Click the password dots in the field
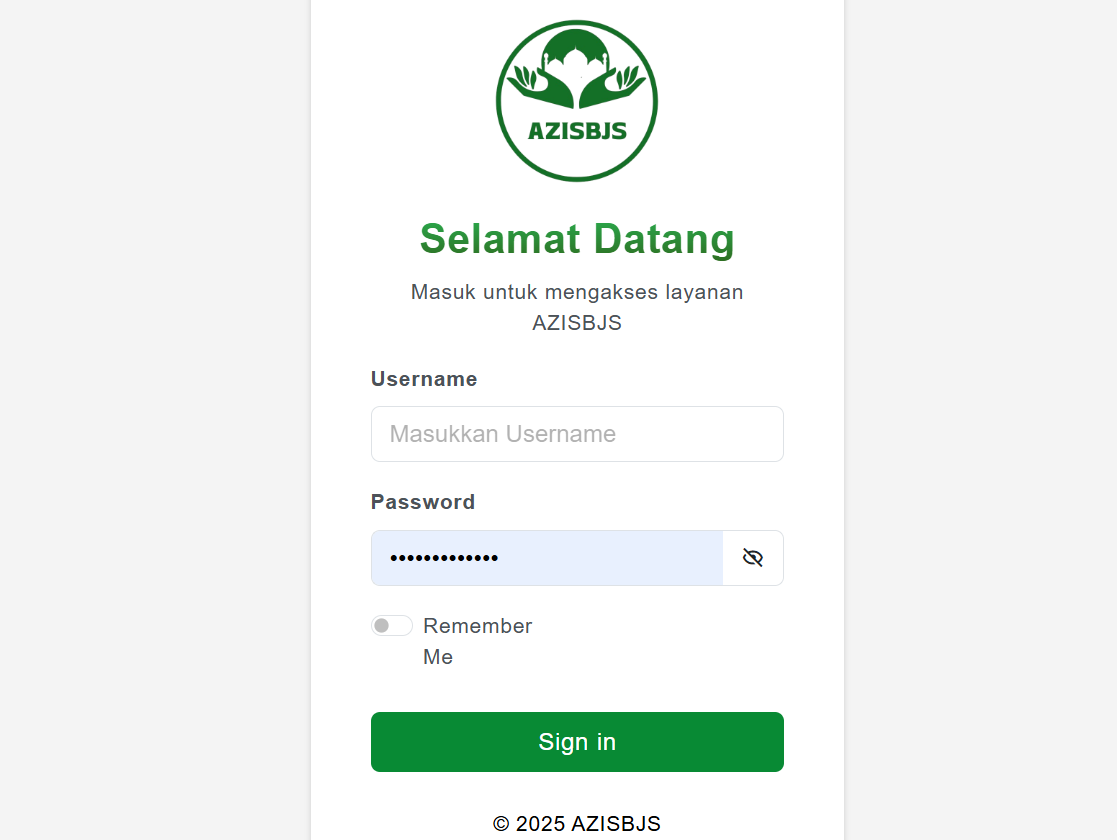 (444, 558)
